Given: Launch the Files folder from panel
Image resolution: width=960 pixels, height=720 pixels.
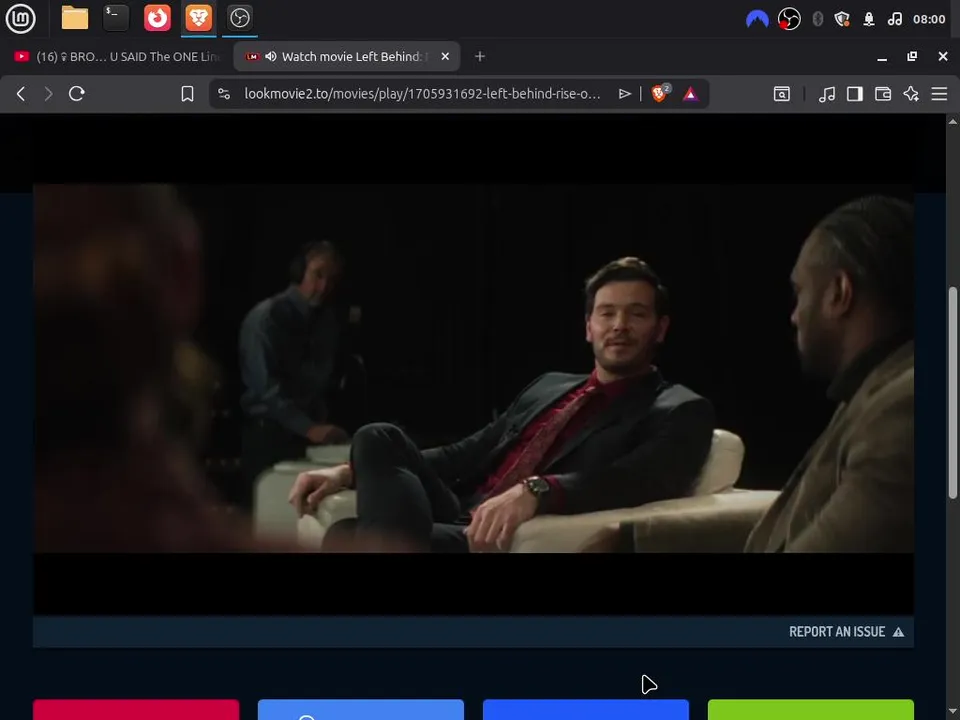Looking at the screenshot, I should point(75,18).
